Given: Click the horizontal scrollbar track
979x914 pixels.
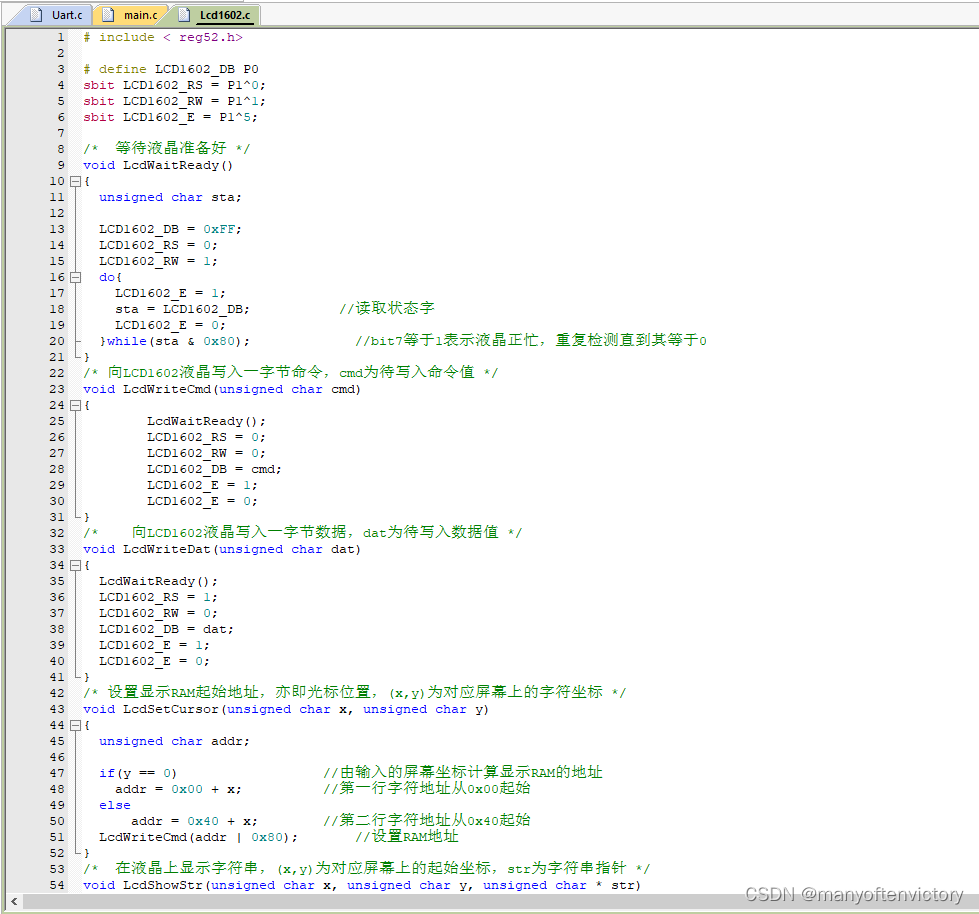Looking at the screenshot, I should [x=499, y=901].
